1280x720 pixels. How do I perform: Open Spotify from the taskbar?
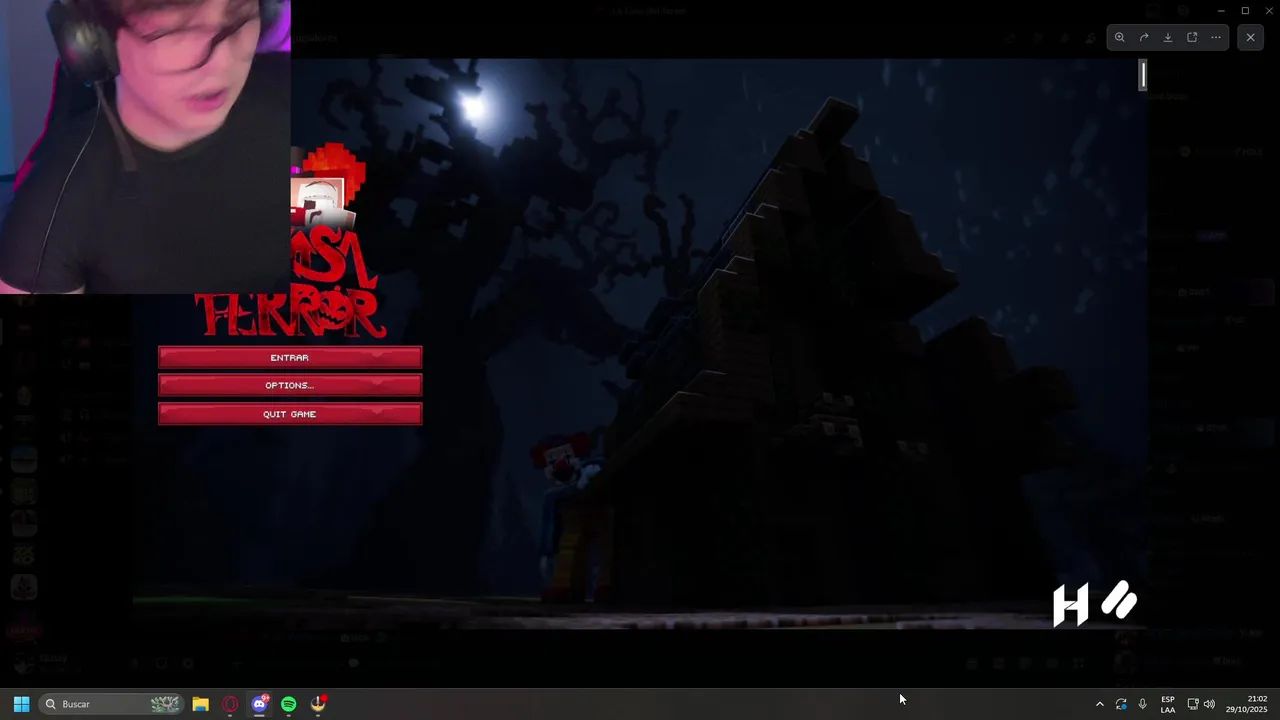click(x=289, y=704)
